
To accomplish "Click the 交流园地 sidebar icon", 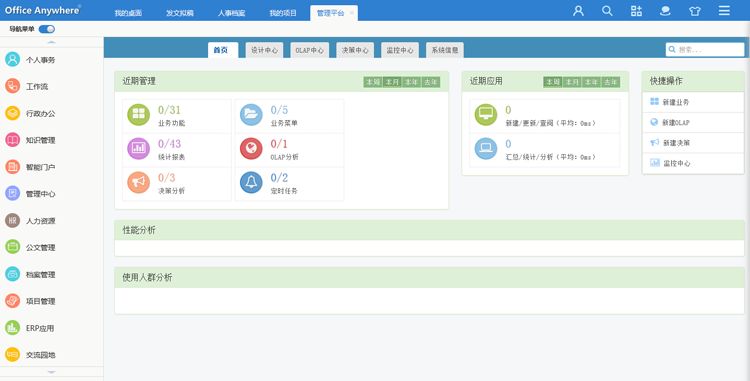I will (x=12, y=355).
